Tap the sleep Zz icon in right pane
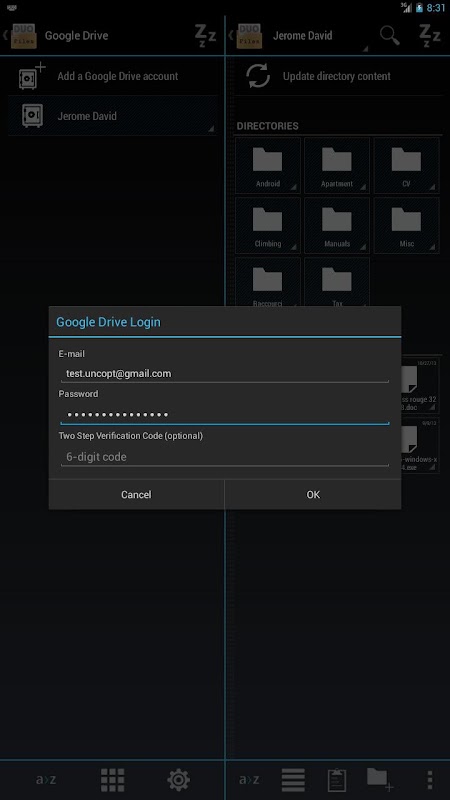The width and height of the screenshot is (450, 800). point(430,36)
